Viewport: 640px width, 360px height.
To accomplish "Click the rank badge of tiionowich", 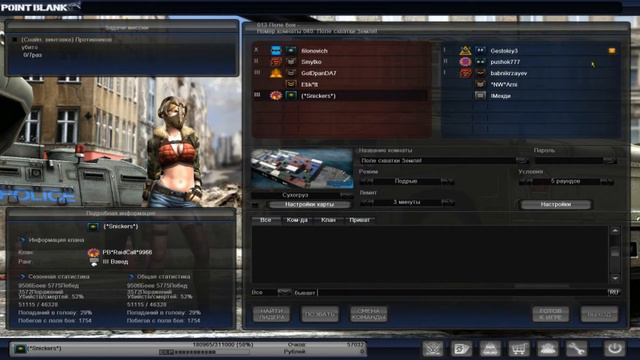I will (291, 51).
